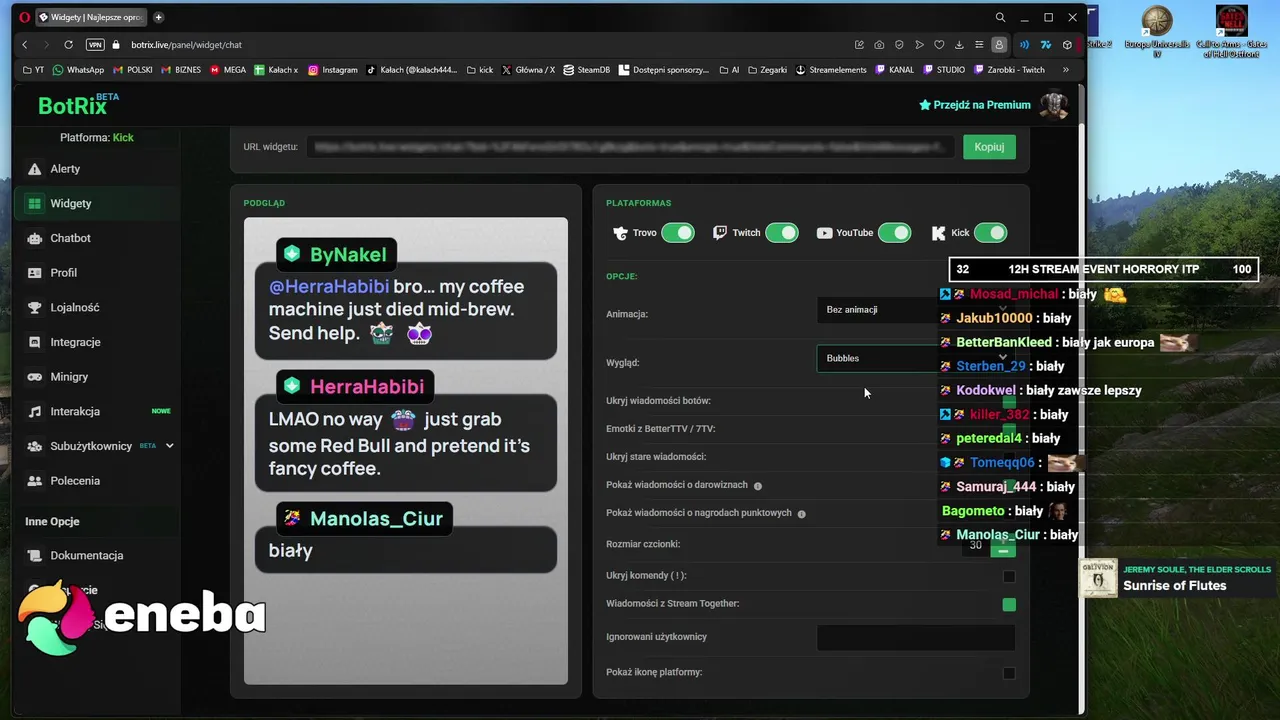Image resolution: width=1280 pixels, height=720 pixels.
Task: Open the Instagram bookmark
Action: click(332, 70)
